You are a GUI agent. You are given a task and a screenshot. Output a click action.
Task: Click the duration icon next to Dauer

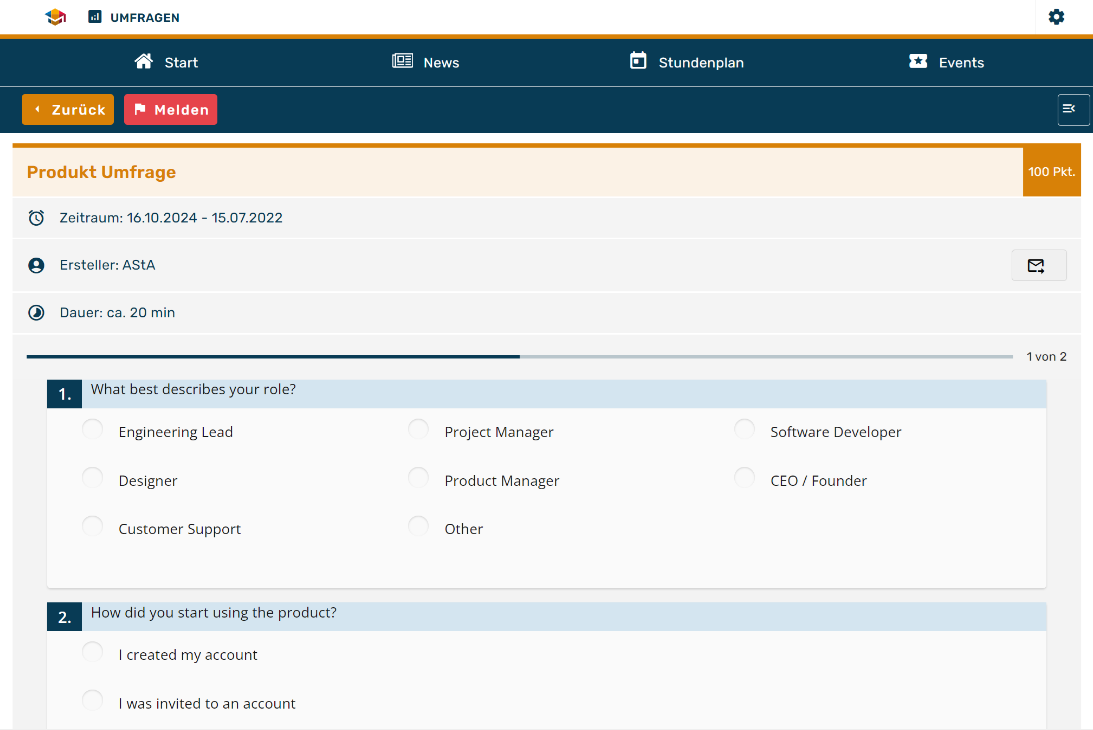36,312
